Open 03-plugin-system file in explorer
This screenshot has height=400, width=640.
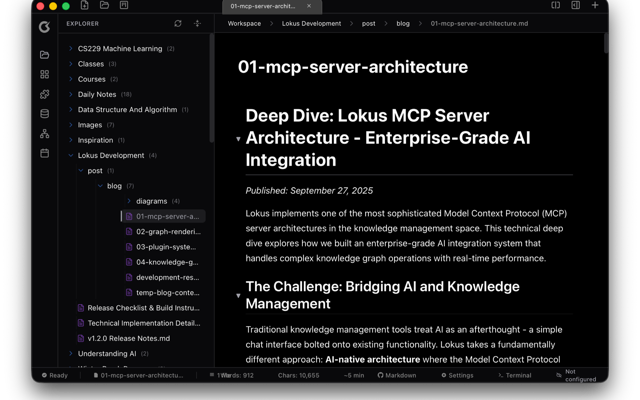click(x=166, y=247)
